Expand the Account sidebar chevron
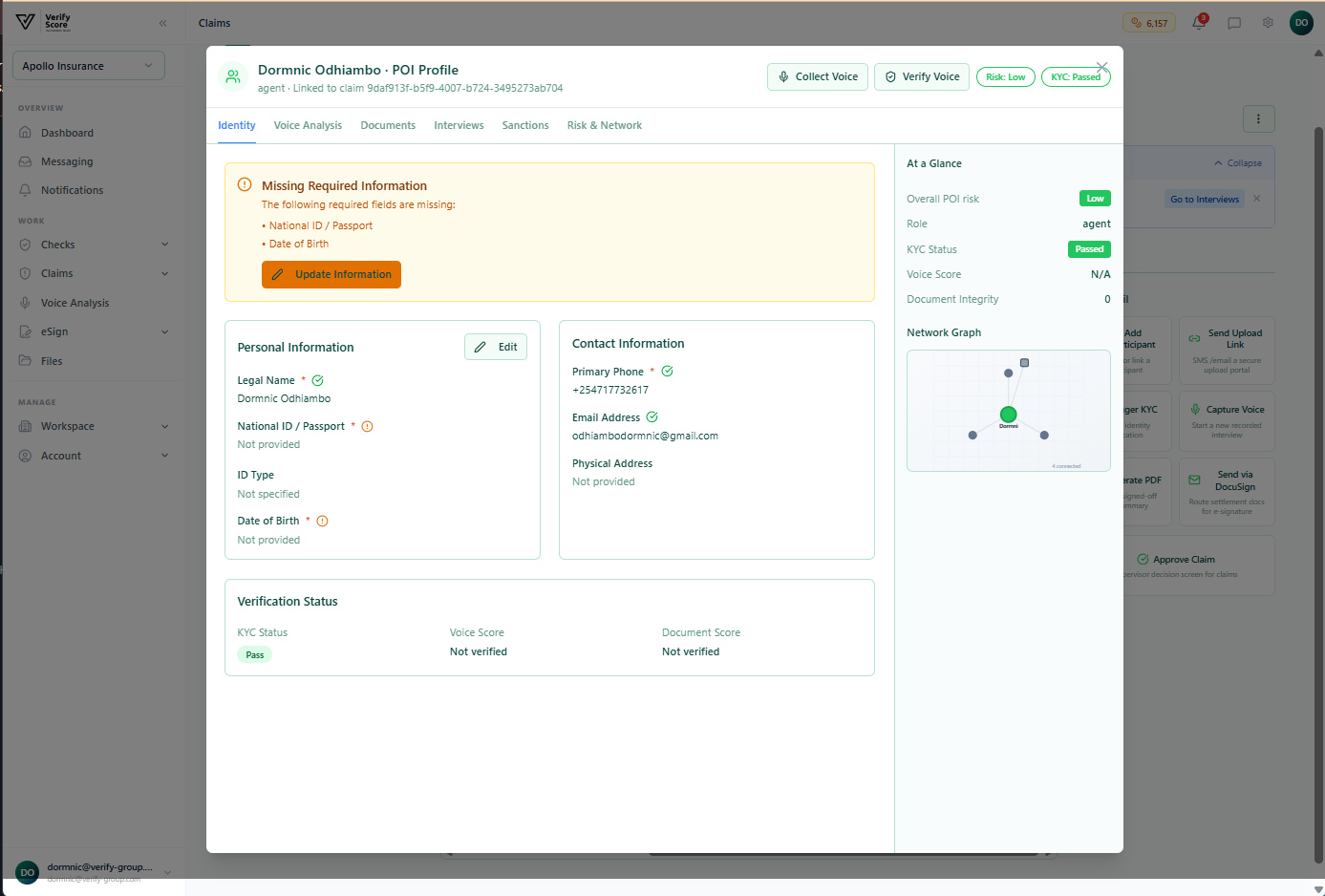The image size is (1325, 896). 164,456
